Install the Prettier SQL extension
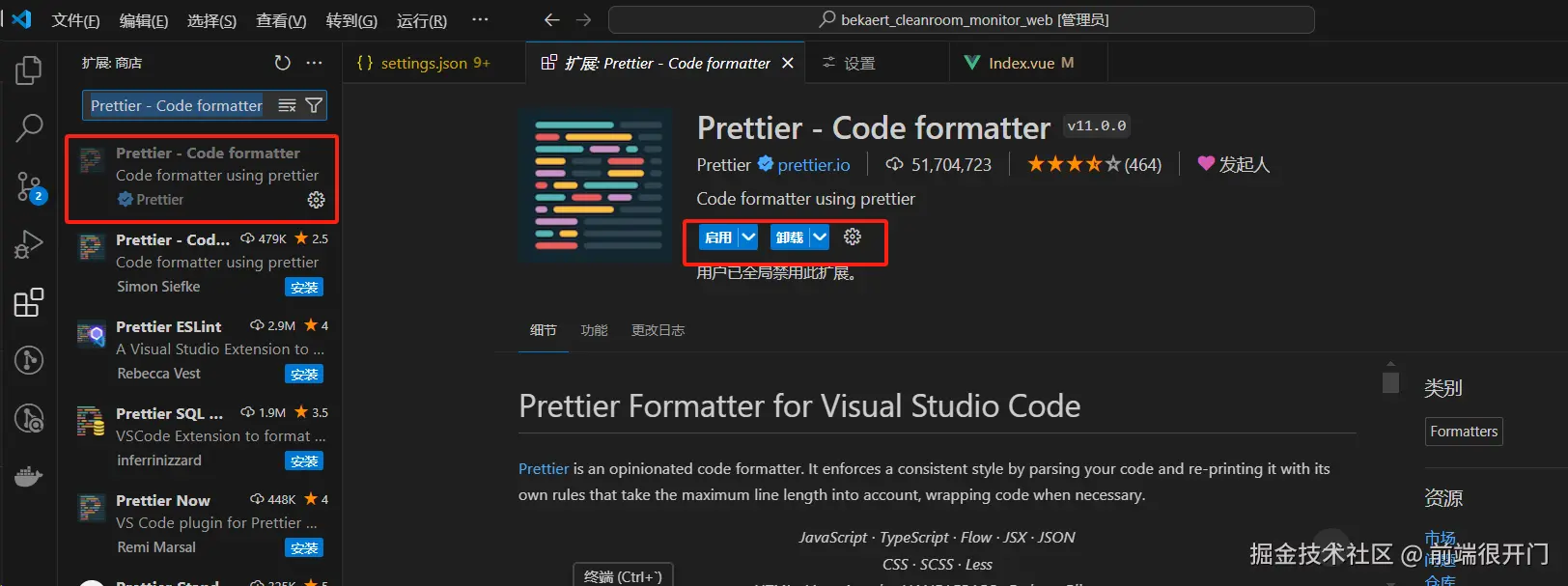 point(304,461)
